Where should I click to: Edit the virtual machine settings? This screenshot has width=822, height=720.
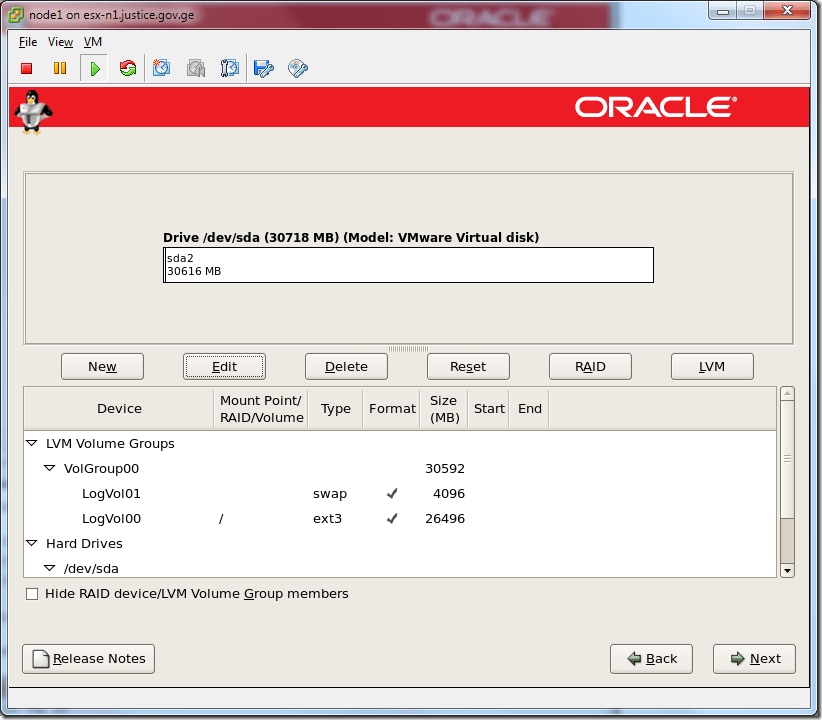[262, 68]
